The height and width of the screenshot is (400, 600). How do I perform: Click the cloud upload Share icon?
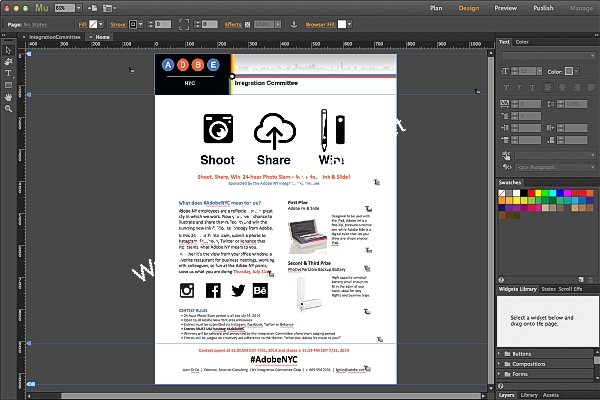[274, 131]
